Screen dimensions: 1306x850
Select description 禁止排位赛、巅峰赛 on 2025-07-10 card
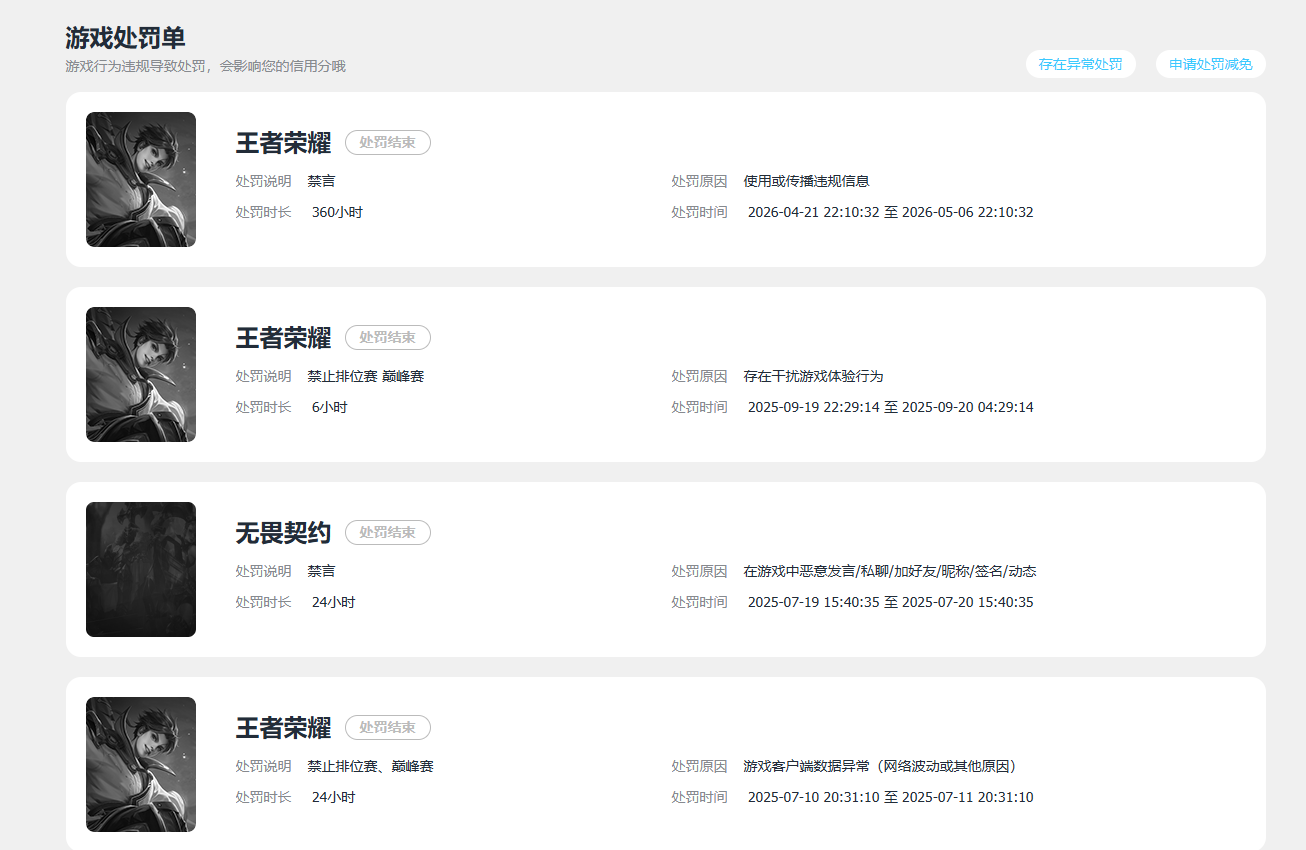[370, 766]
